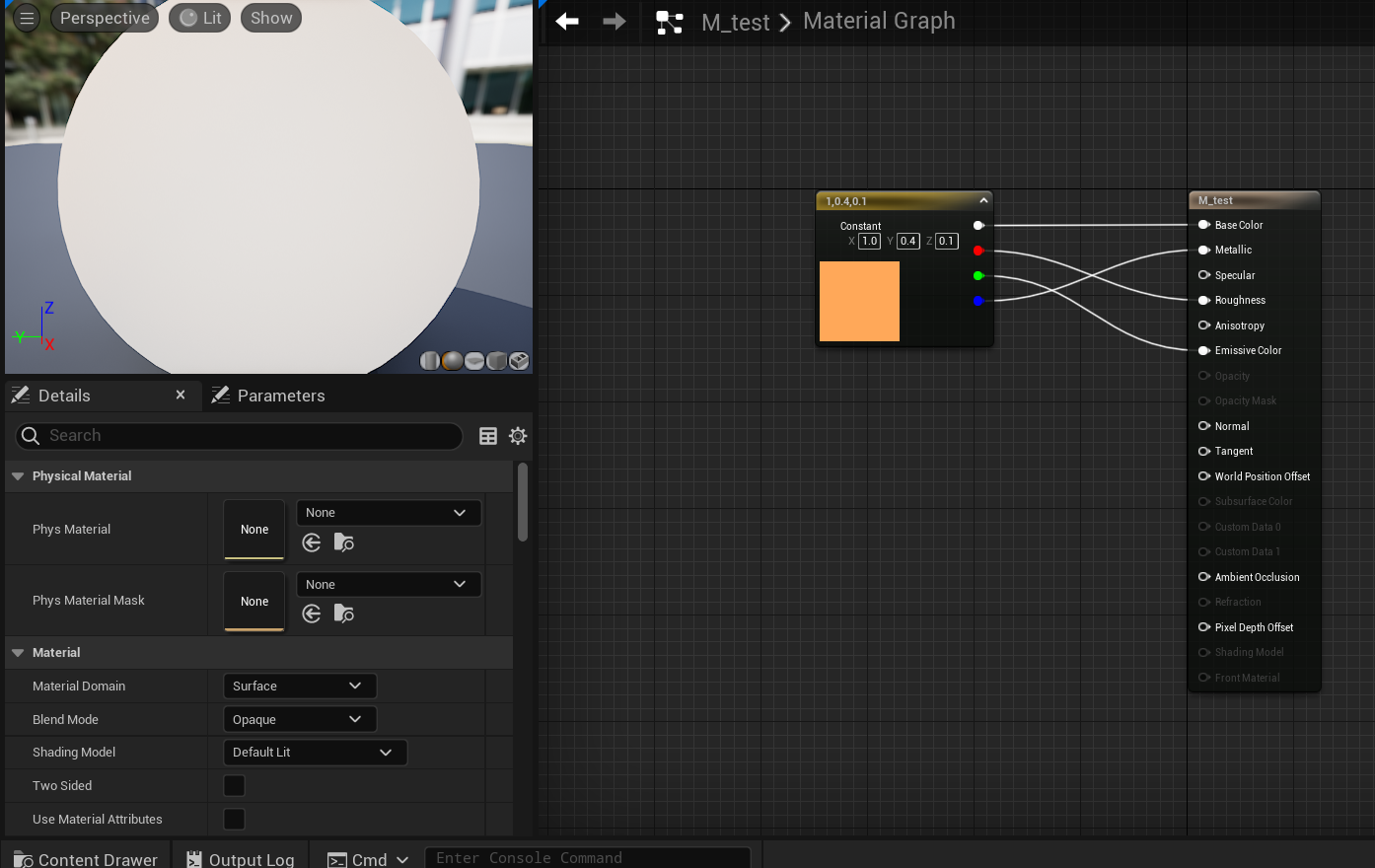Click the navigate back arrow in graph
1375x868 pixels.
[x=567, y=22]
